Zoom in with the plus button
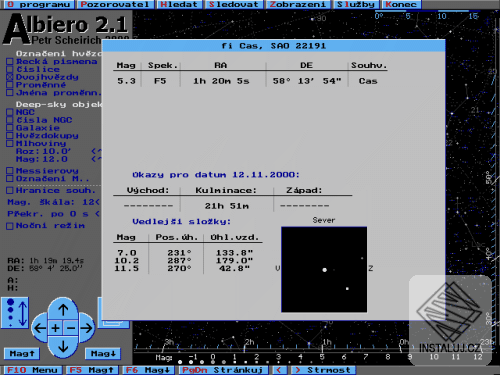 56,328
